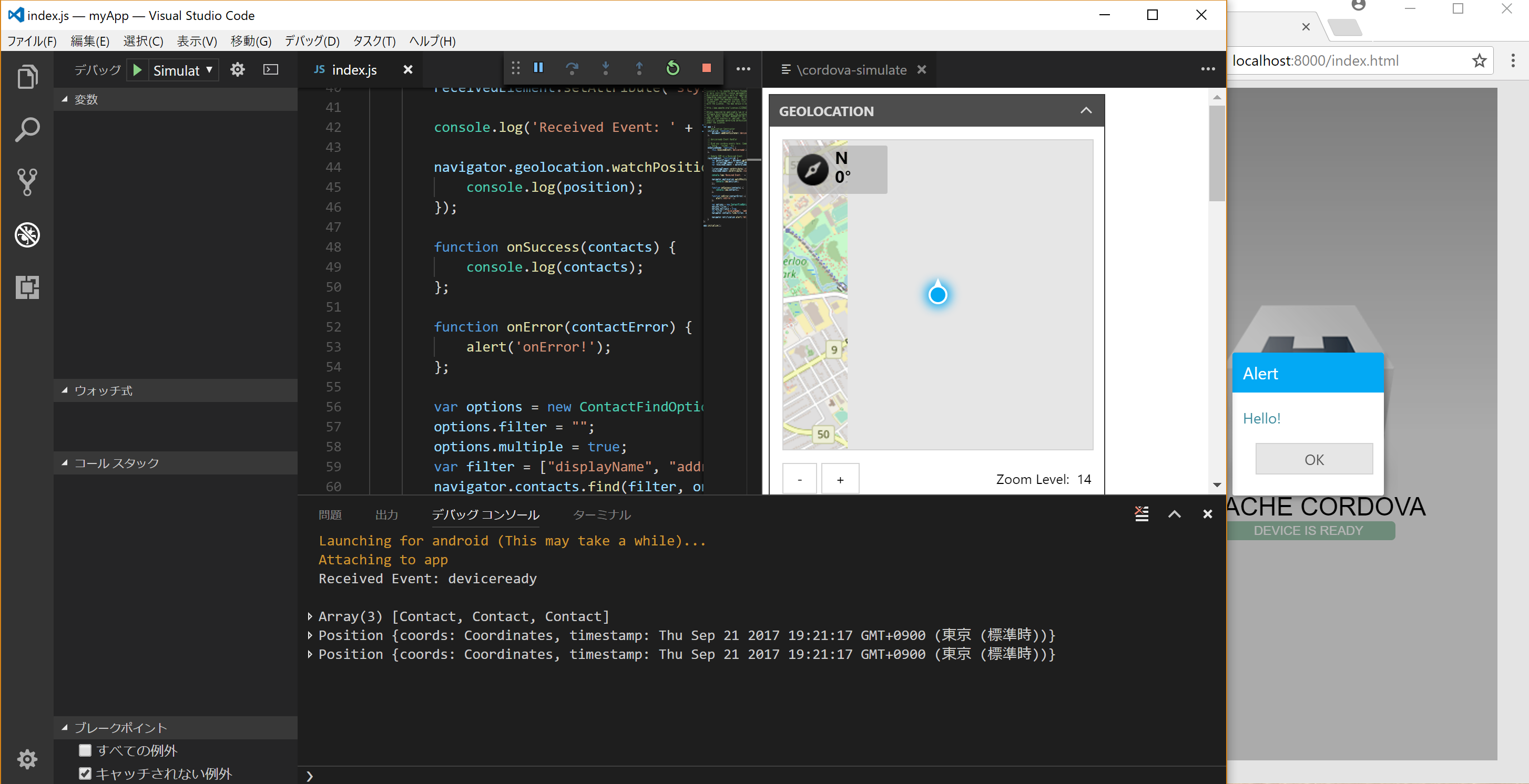The image size is (1529, 784).
Task: Open the 表示(V) menu
Action: pos(197,41)
